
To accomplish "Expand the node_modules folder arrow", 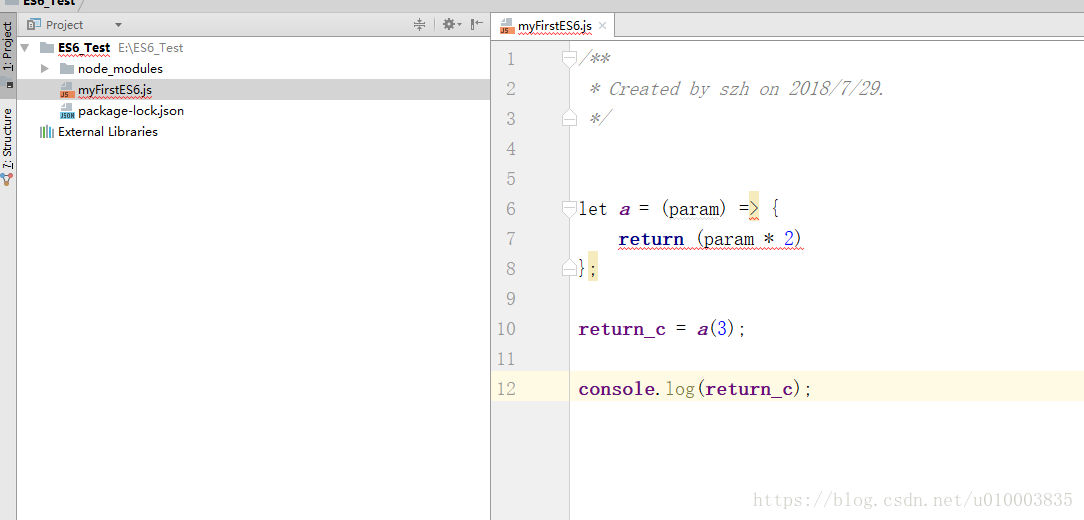I will click(x=45, y=68).
